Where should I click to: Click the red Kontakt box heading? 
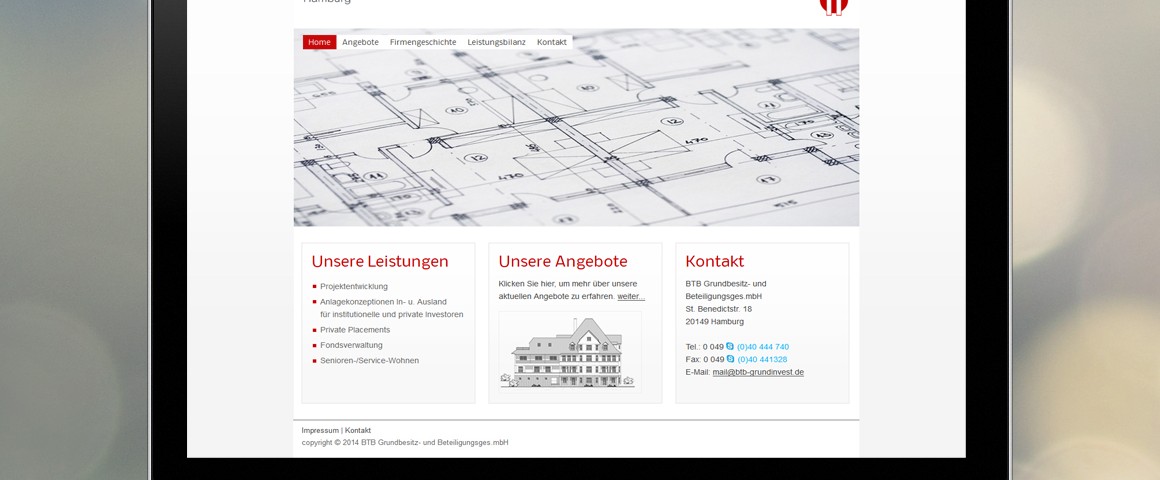coord(715,261)
